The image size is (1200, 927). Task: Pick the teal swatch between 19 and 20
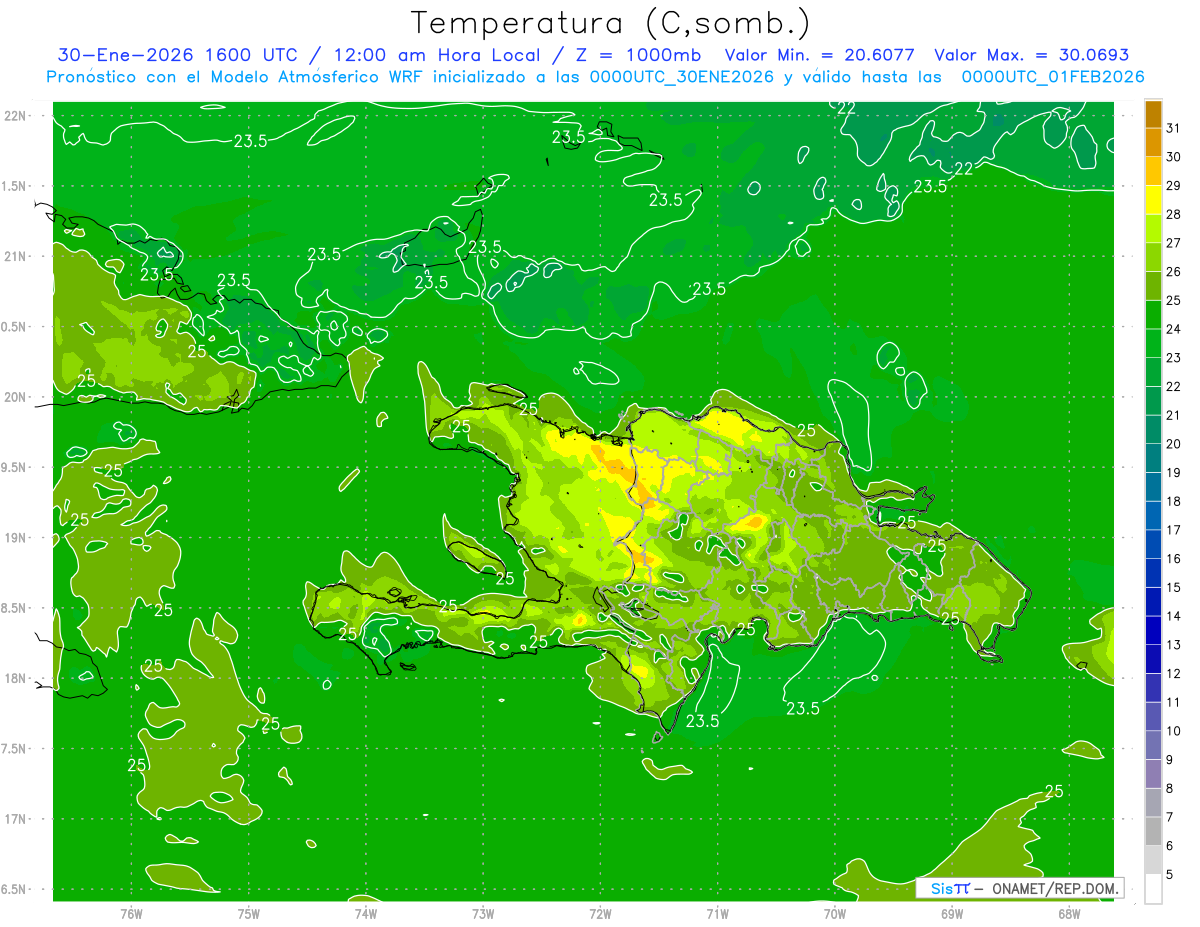click(1153, 459)
